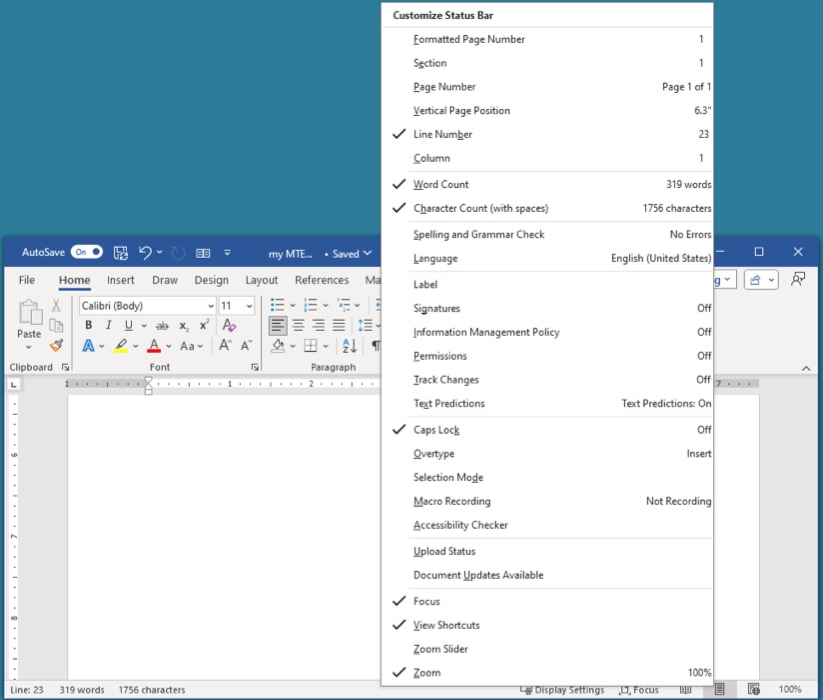Viewport: 823px width, 700px height.
Task: Apply Superscript formatting
Action: coord(203,325)
